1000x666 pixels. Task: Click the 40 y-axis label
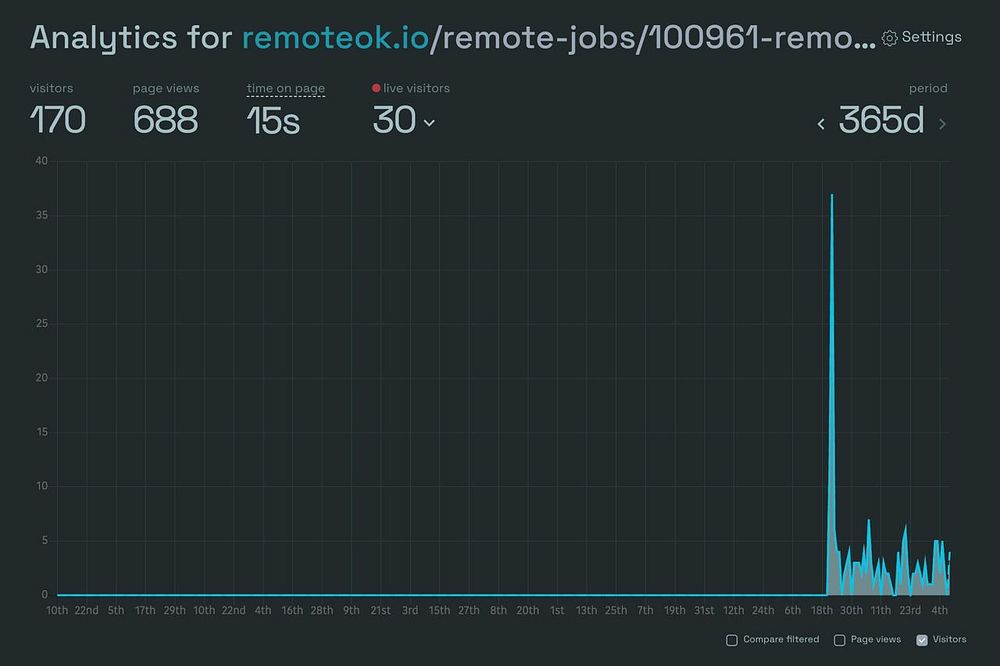pos(41,161)
